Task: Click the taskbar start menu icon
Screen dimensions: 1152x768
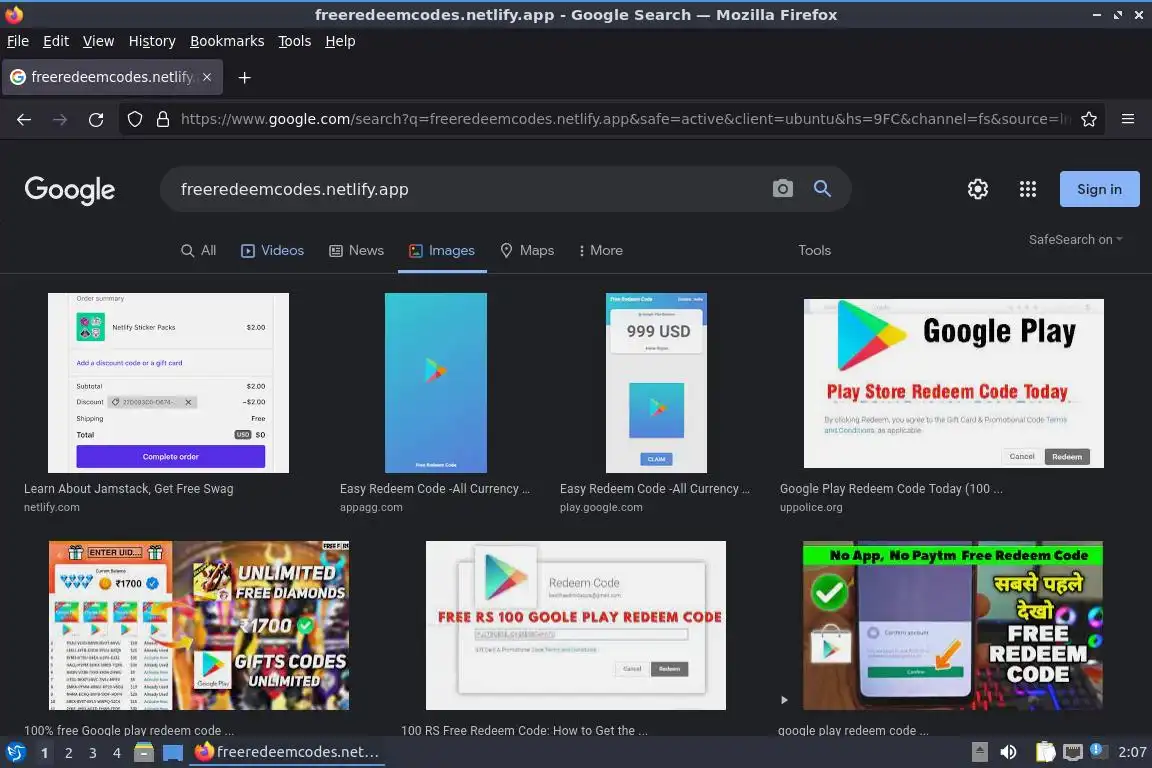Action: 15,752
